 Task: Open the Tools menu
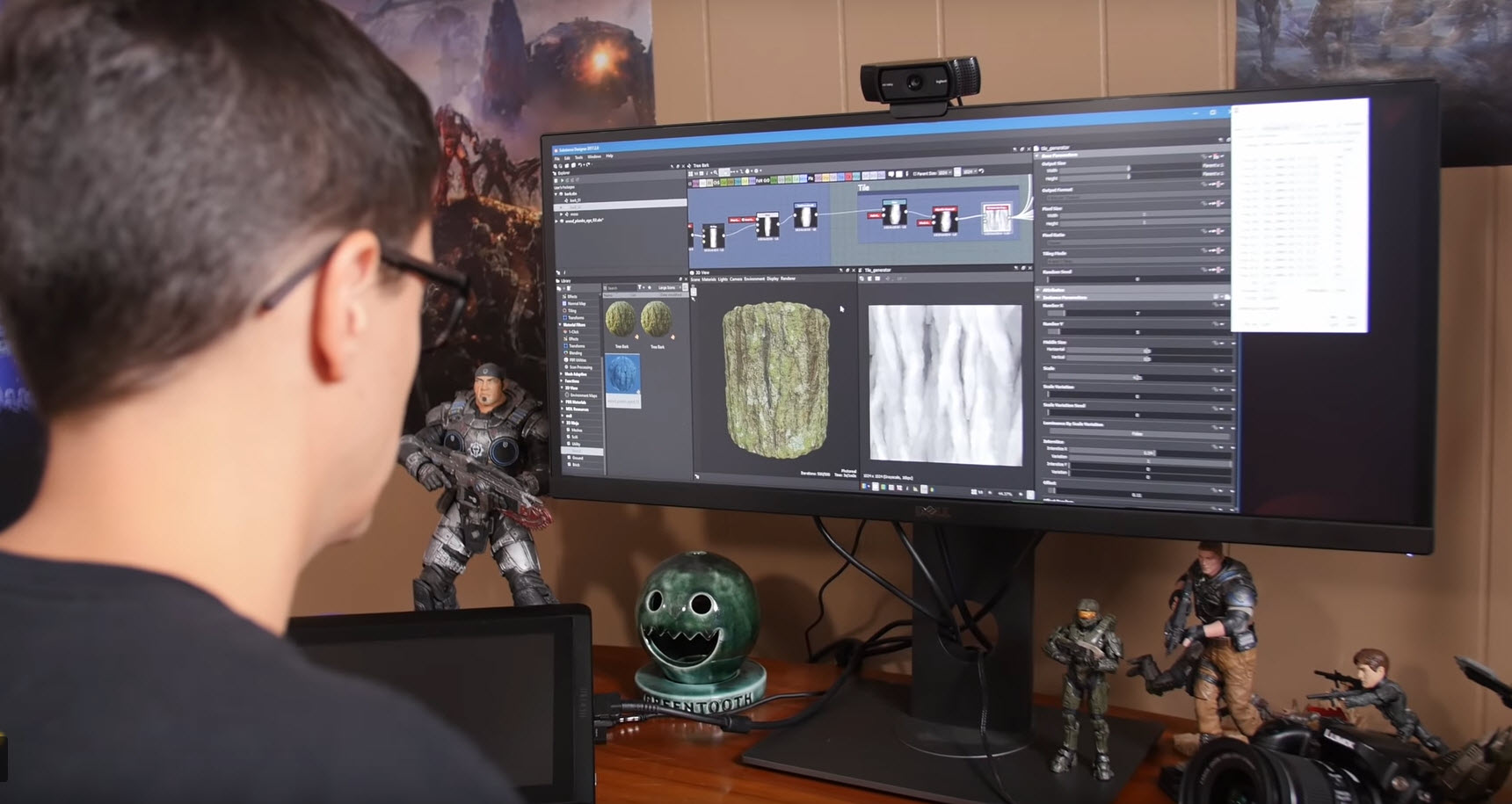579,158
